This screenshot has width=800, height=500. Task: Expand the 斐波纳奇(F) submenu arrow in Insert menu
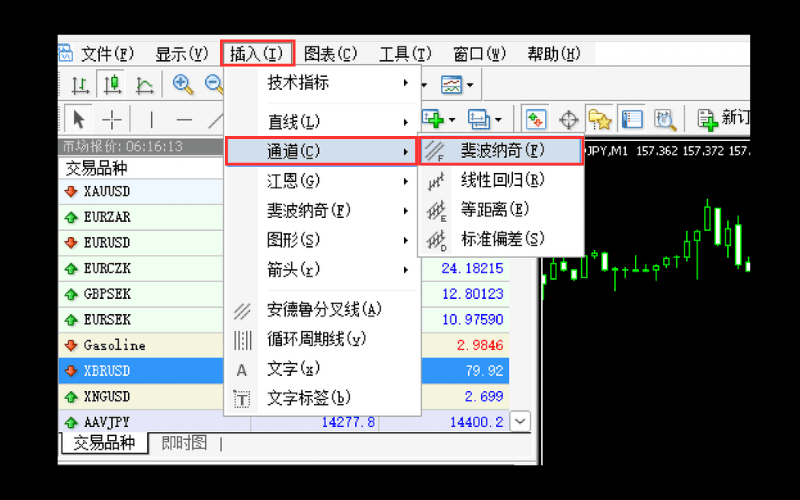tap(406, 211)
